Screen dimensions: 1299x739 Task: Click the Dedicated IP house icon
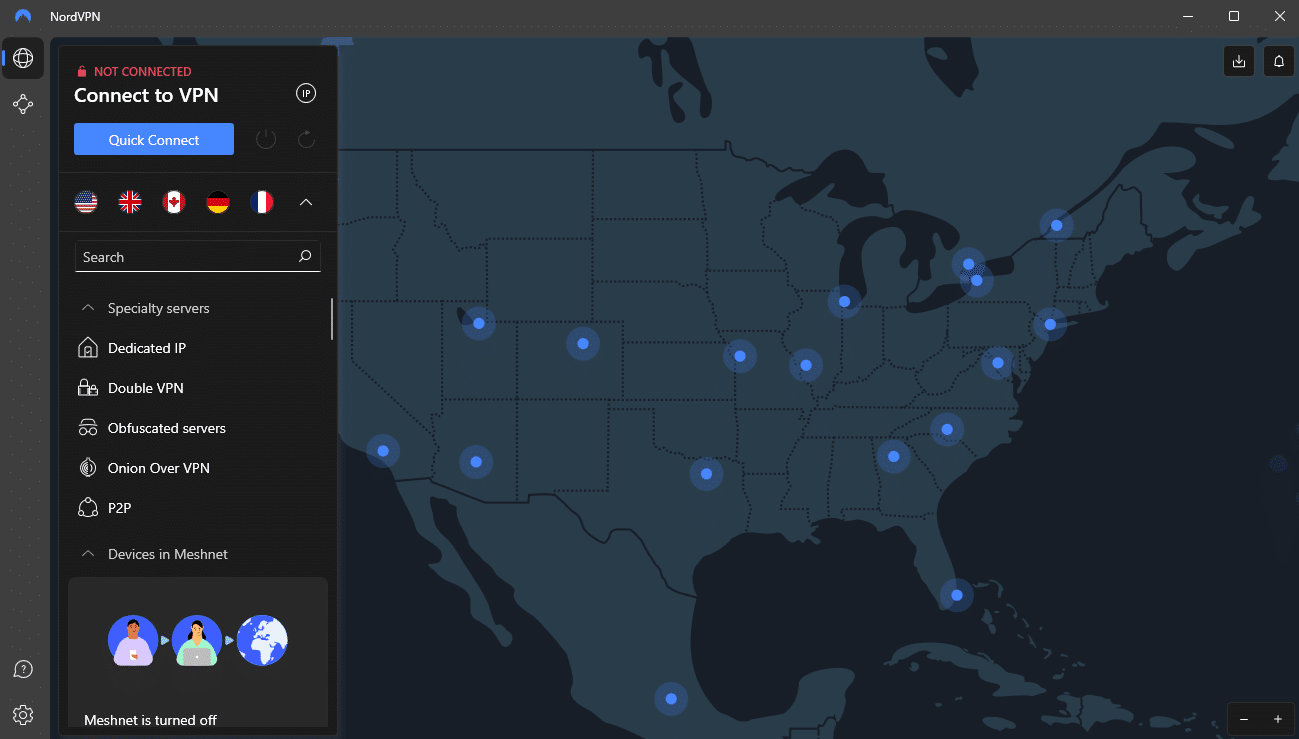88,348
